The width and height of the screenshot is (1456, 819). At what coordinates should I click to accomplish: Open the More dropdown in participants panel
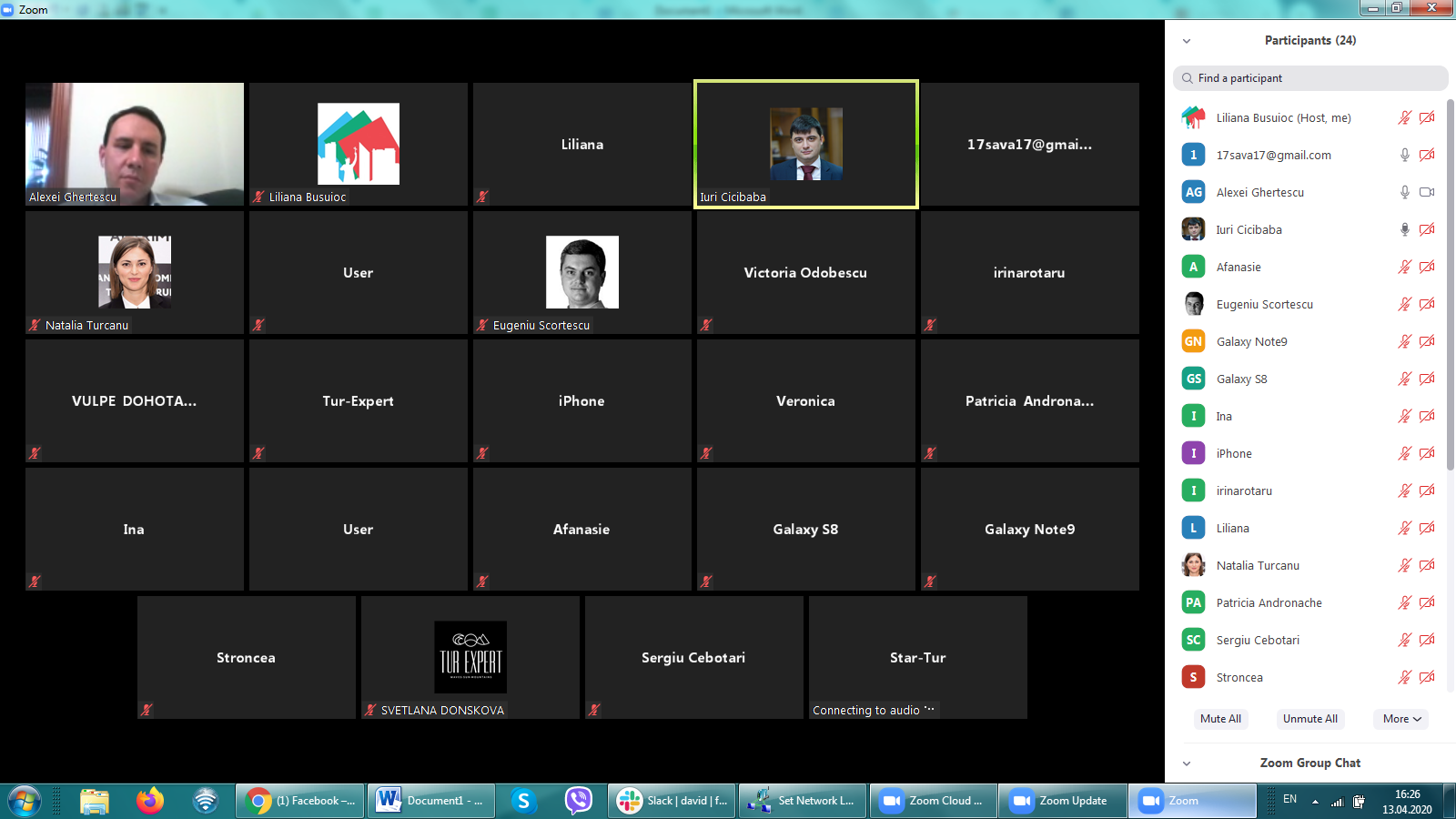click(1401, 719)
